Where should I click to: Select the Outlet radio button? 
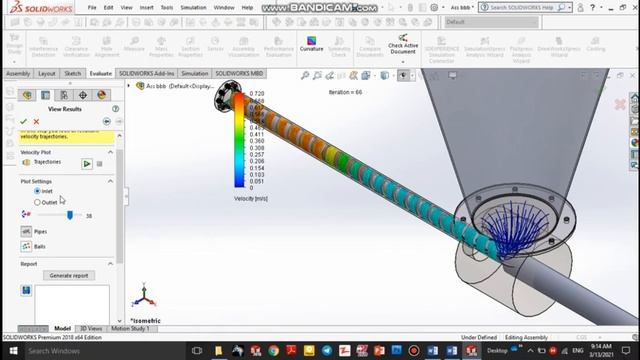coord(37,202)
